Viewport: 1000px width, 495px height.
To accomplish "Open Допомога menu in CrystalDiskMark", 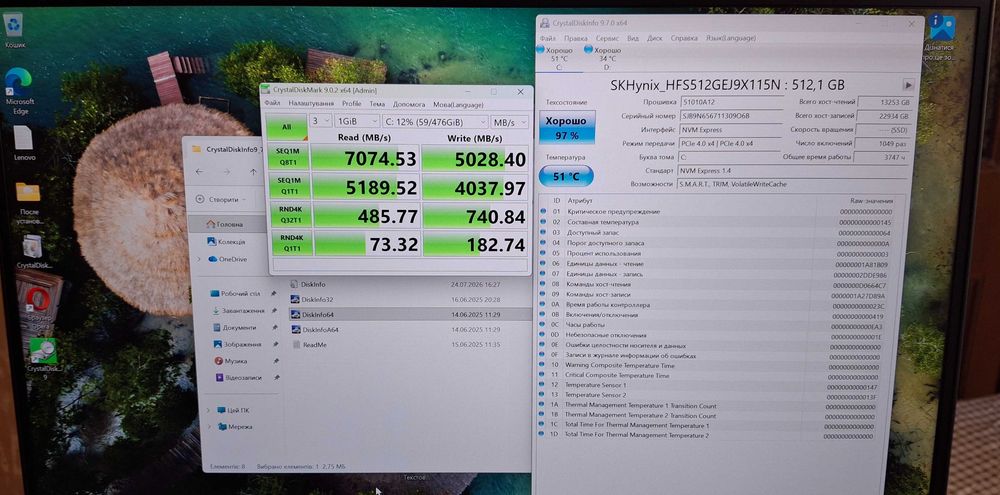I will 409,103.
